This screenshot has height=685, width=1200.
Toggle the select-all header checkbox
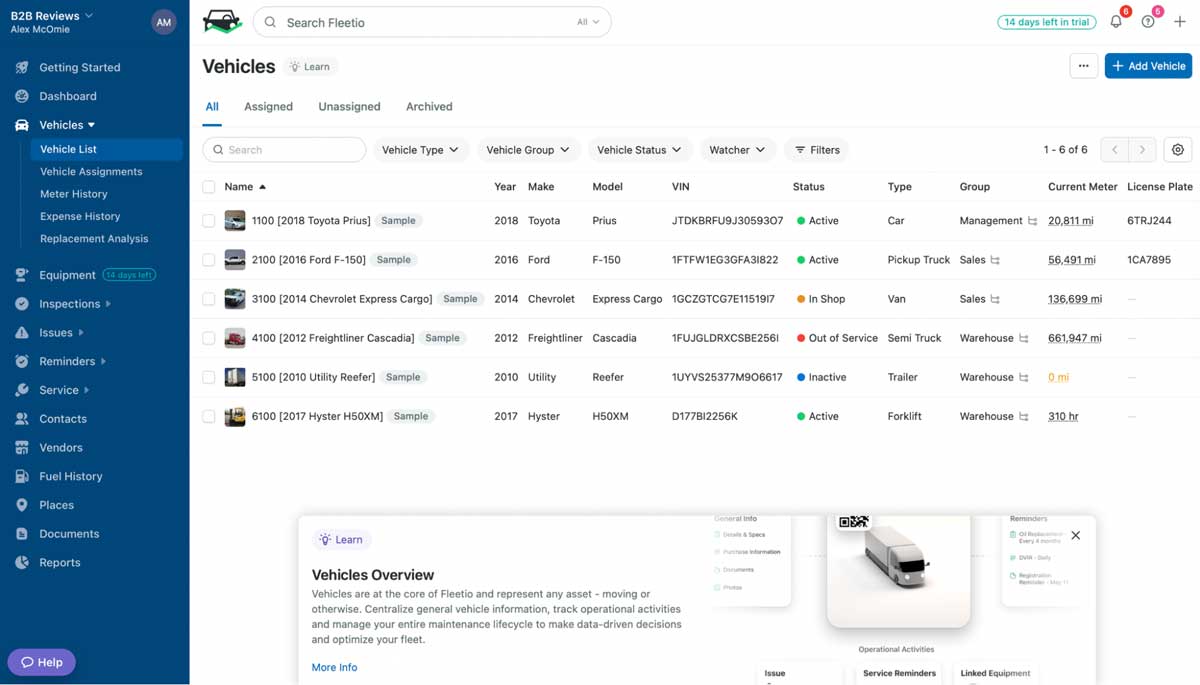pos(209,187)
